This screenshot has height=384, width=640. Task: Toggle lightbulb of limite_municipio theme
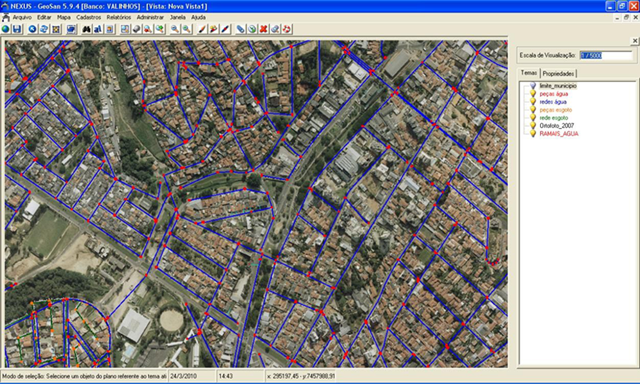tap(533, 86)
